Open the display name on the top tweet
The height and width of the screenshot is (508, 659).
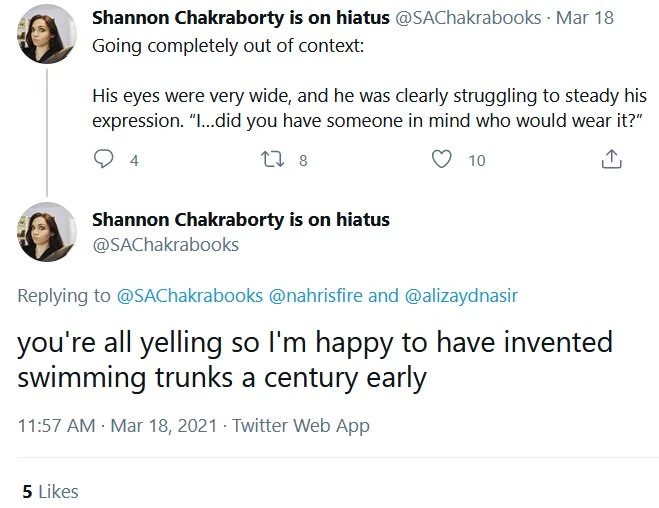(242, 18)
